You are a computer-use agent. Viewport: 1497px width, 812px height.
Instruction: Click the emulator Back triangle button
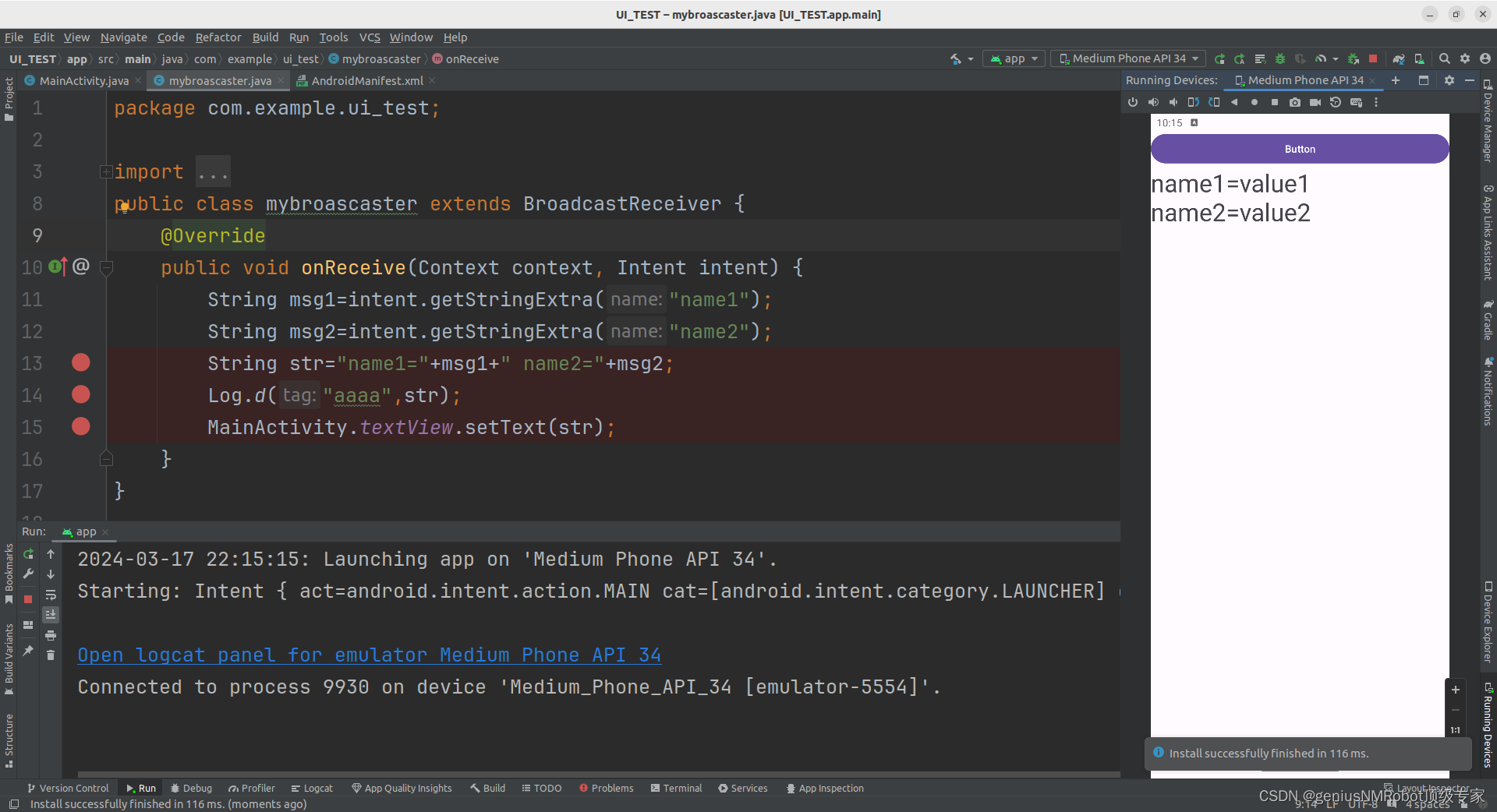click(x=1234, y=103)
